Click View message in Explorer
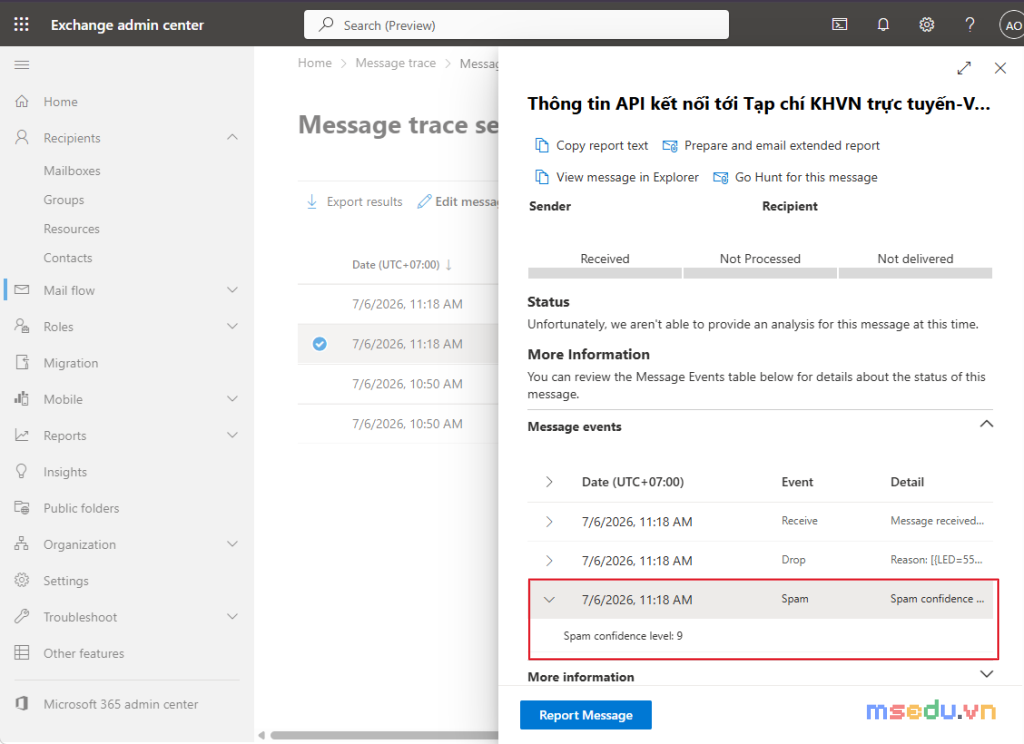Screen dimensions: 1024x744 tap(616, 178)
